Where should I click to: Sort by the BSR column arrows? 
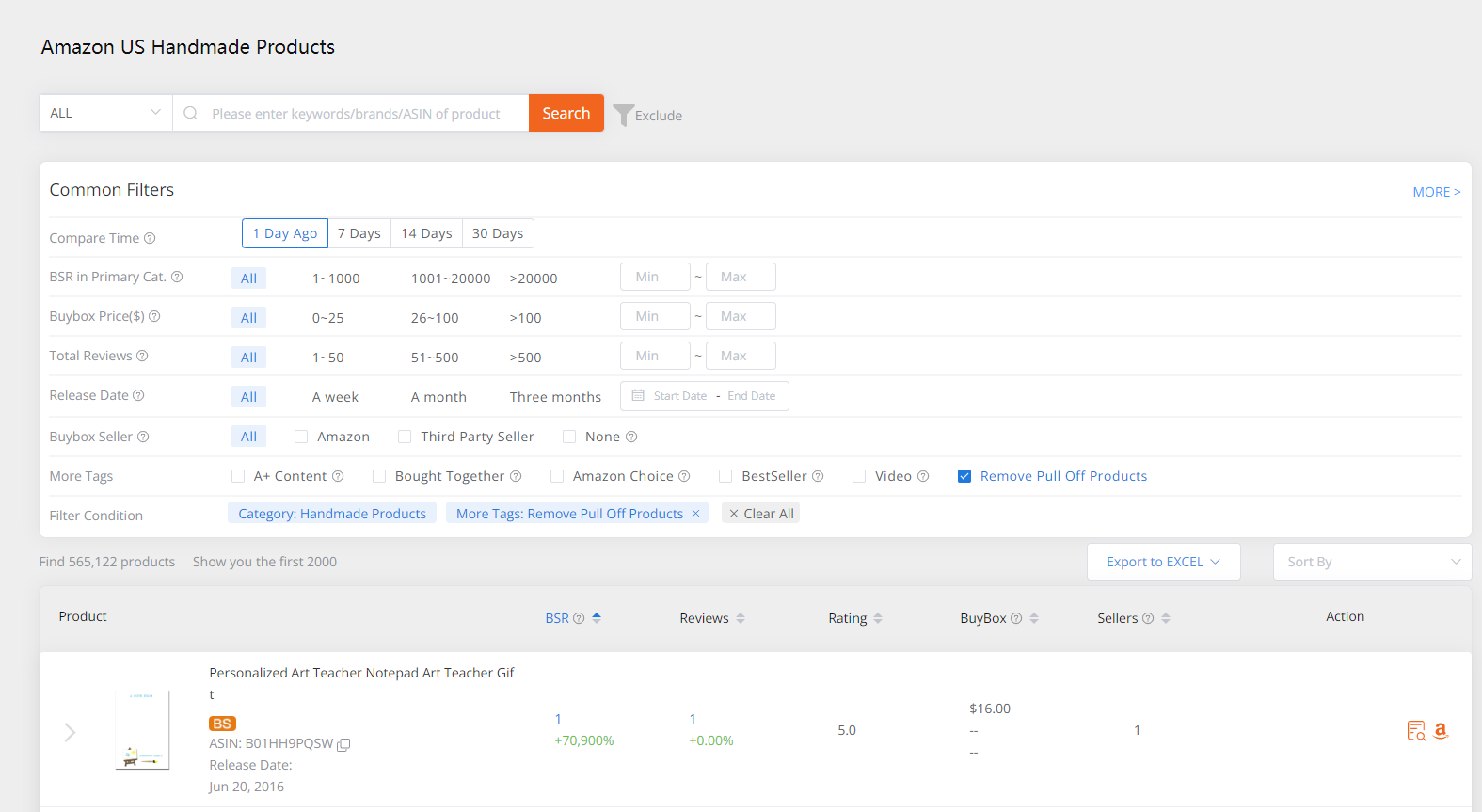coord(597,618)
